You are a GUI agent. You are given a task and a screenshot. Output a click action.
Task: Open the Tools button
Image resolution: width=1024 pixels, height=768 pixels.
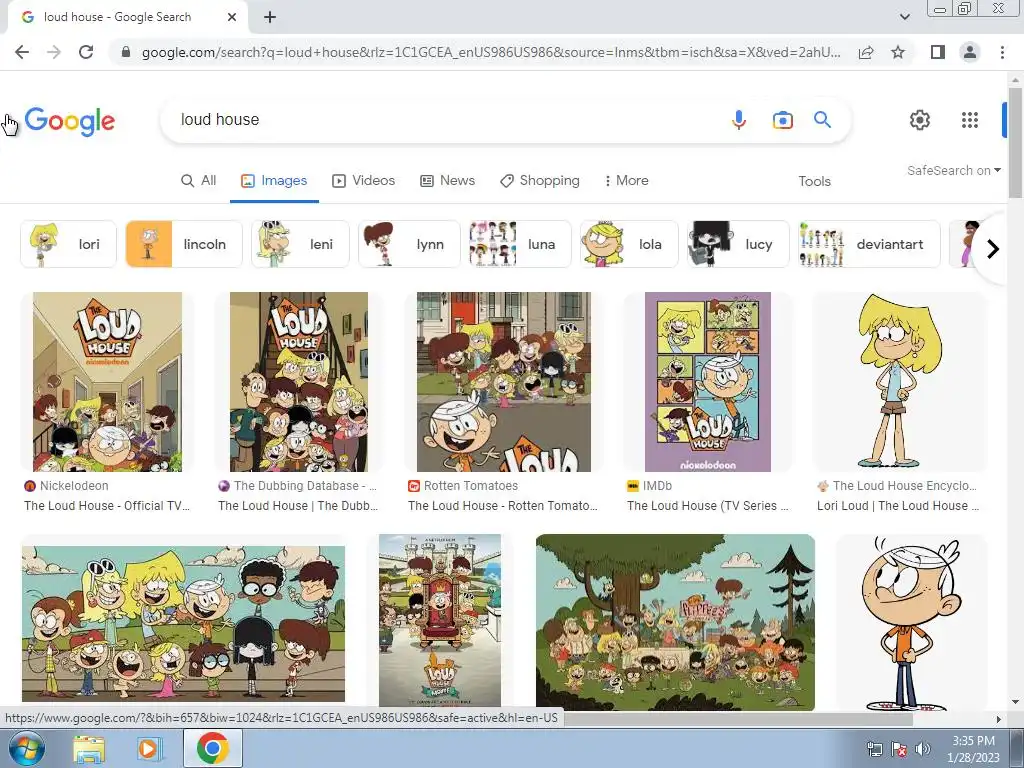pyautogui.click(x=814, y=182)
